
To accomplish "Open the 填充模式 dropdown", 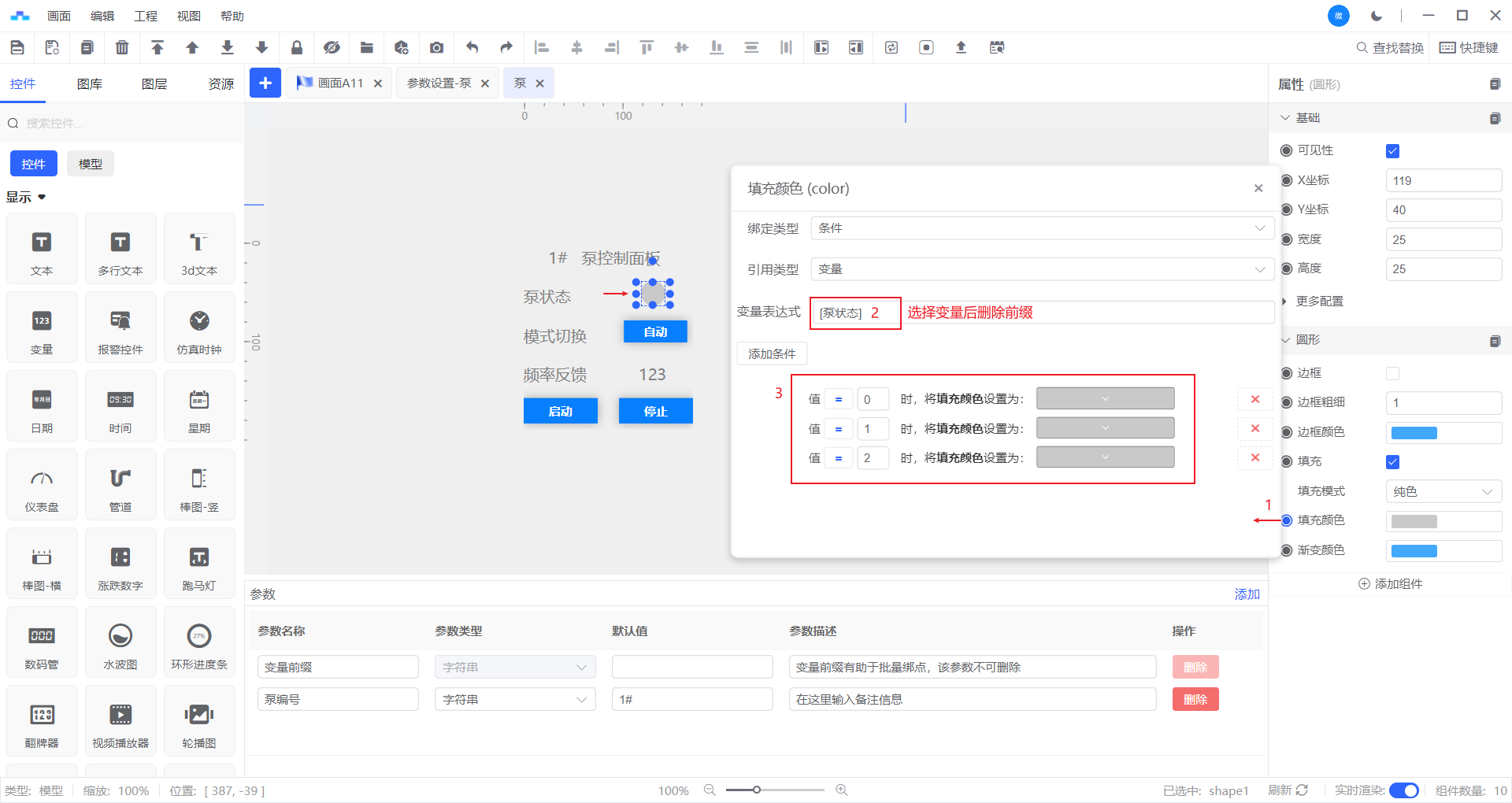I will pos(1443,491).
